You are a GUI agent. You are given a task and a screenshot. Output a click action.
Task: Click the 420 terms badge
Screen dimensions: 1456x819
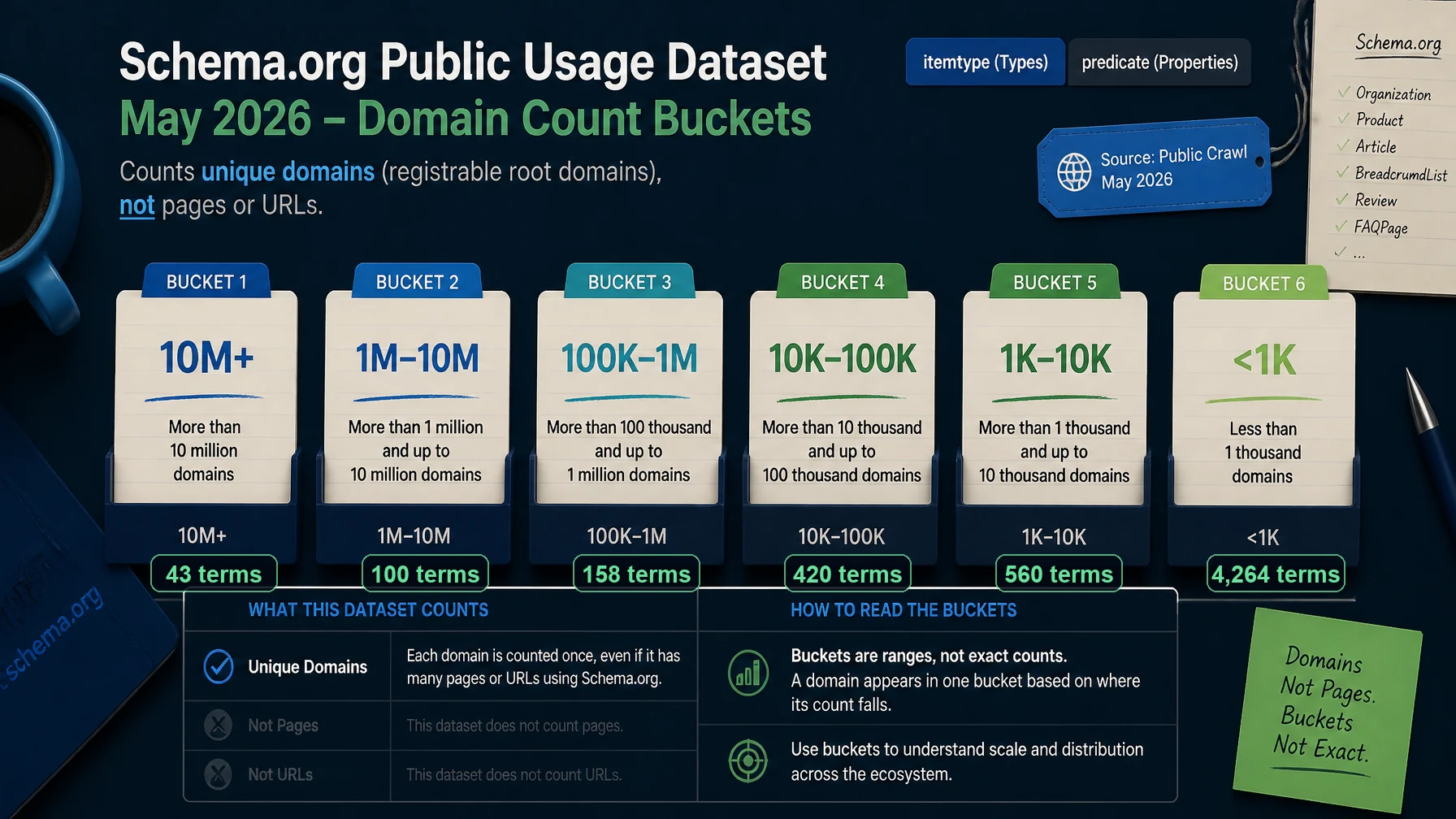[847, 574]
